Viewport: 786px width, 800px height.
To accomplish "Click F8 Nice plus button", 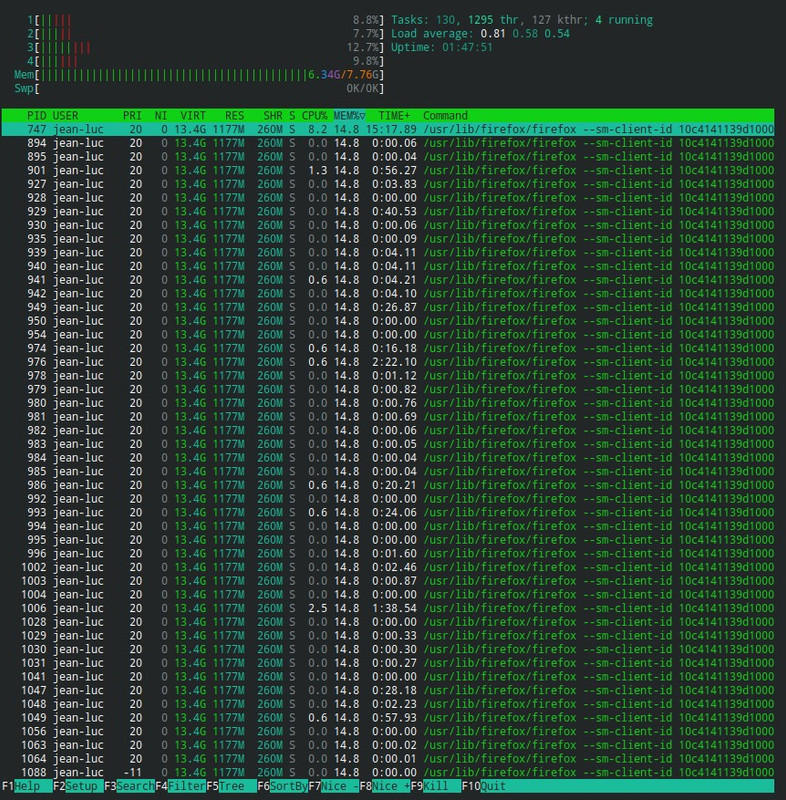I will pos(385,786).
